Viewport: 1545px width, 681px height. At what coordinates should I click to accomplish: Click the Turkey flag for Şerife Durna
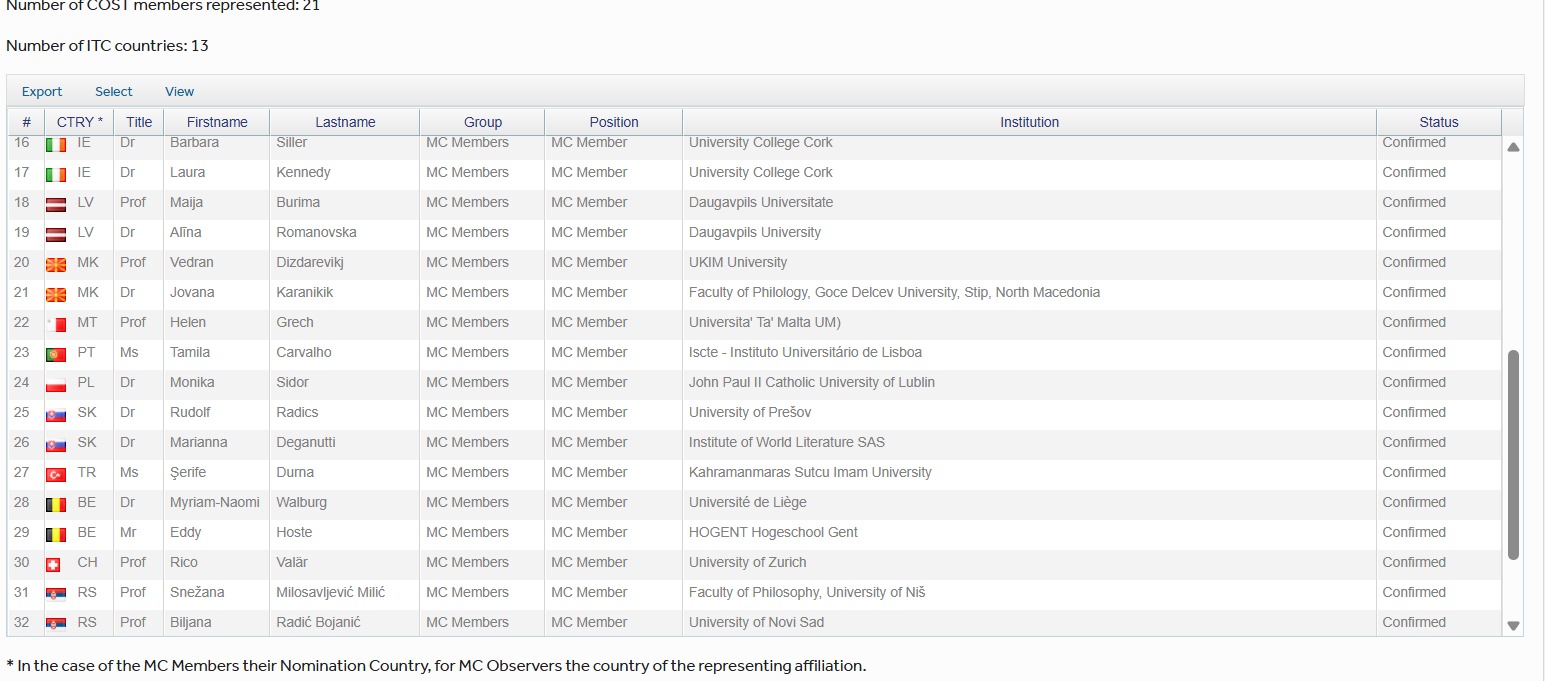[56, 474]
